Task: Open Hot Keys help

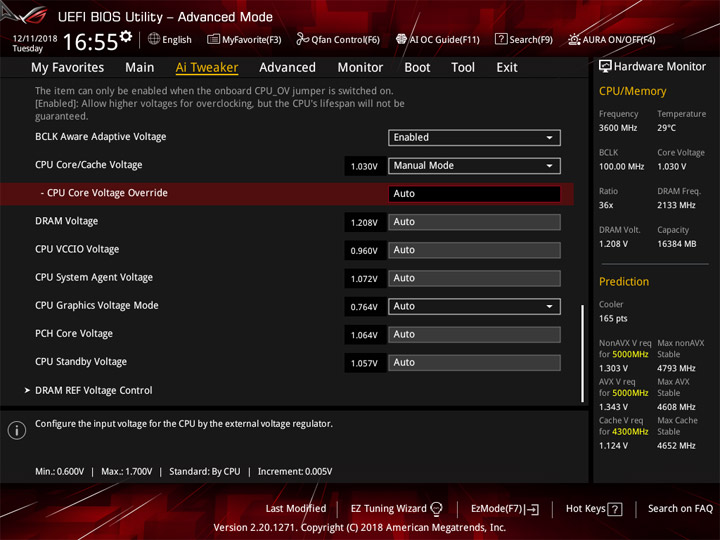Action: 594,509
